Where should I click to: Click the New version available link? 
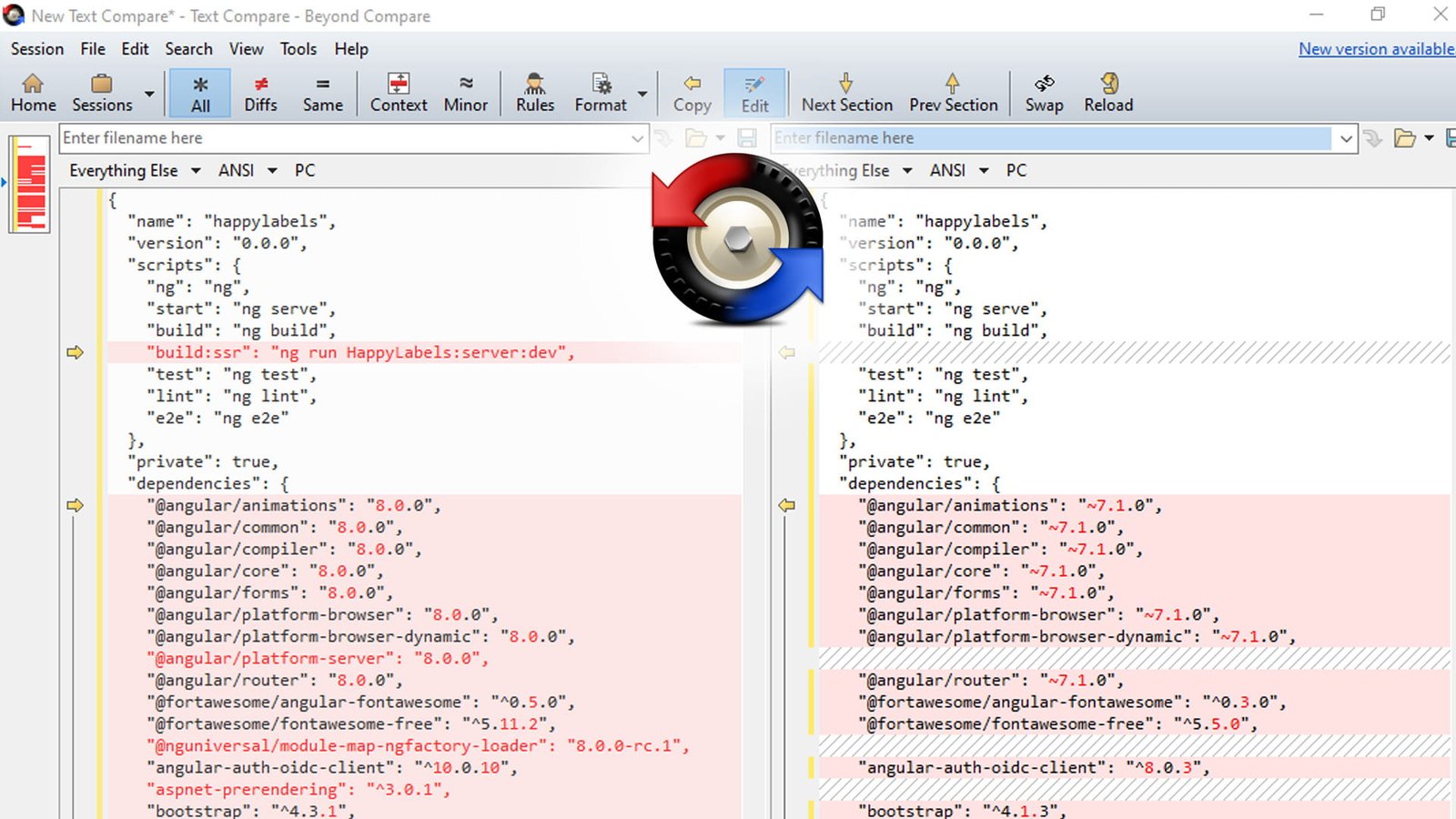click(1375, 49)
